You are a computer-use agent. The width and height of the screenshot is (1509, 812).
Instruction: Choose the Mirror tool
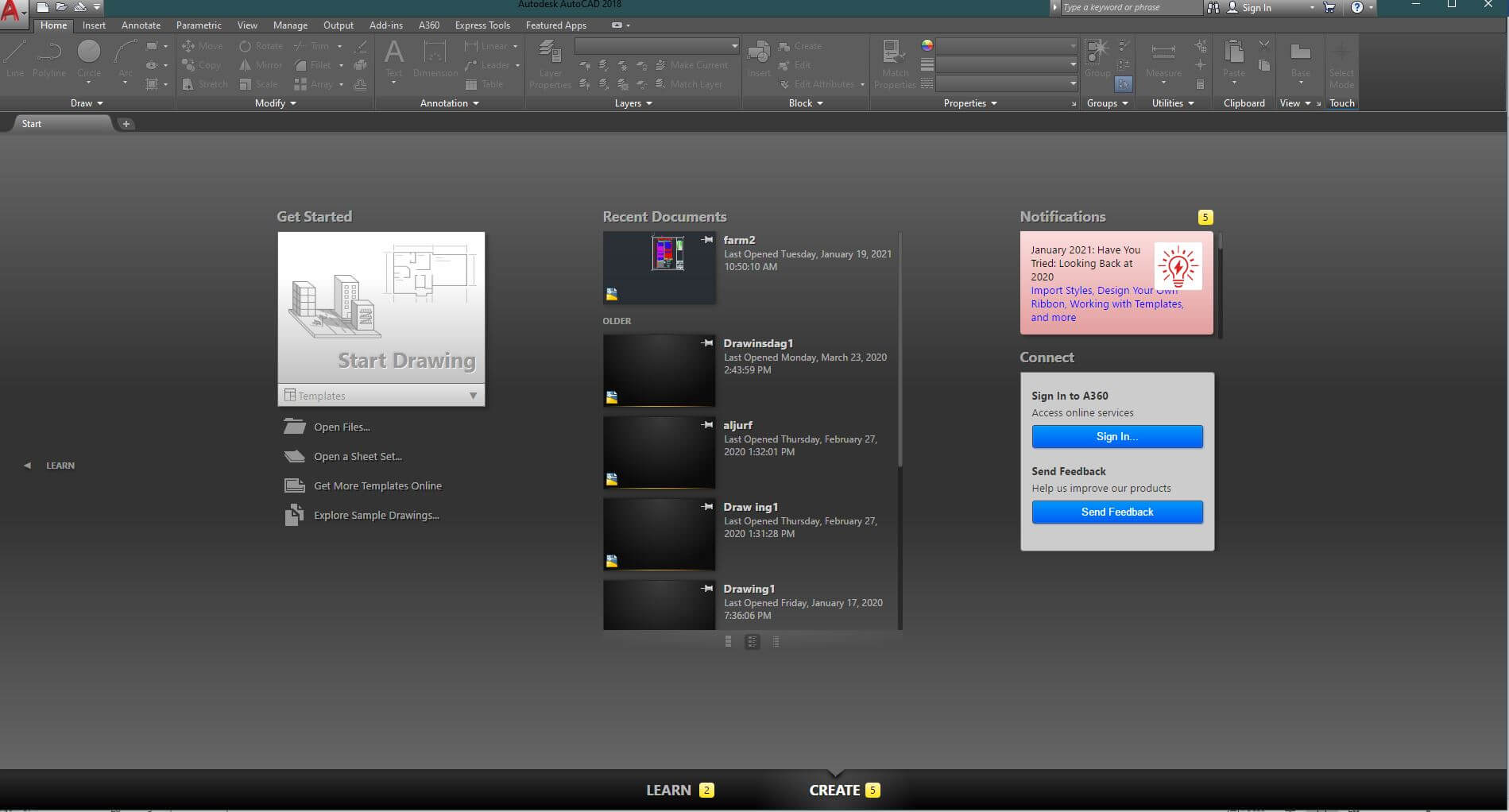pyautogui.click(x=261, y=65)
